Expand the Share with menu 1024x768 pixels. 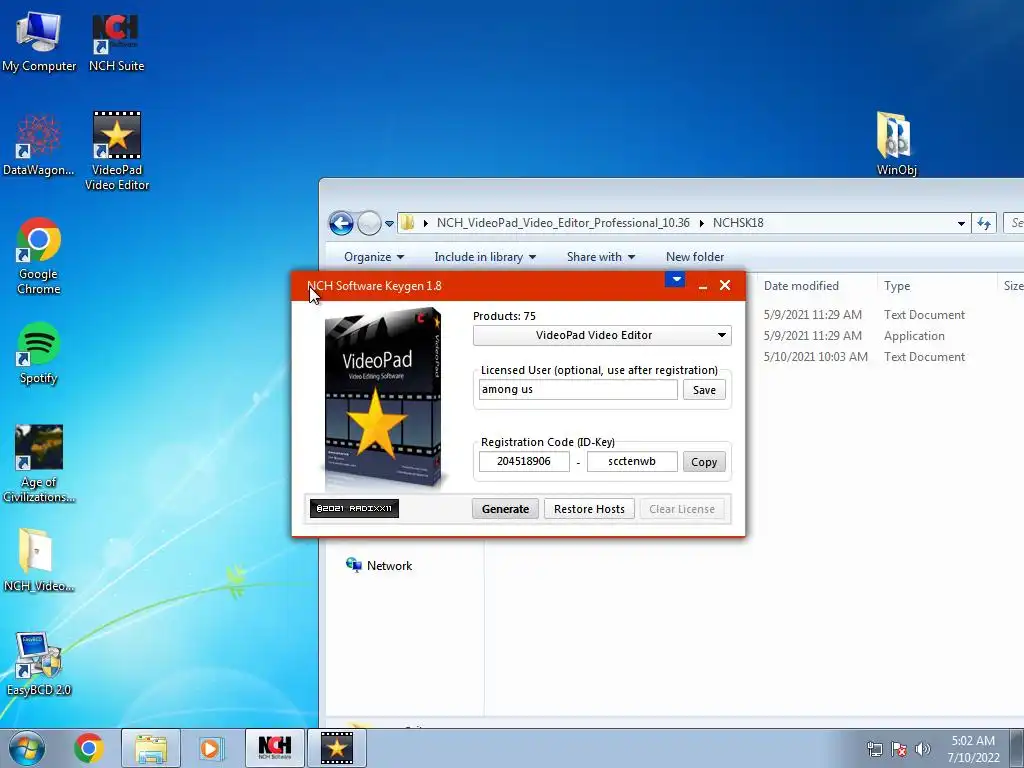point(601,257)
